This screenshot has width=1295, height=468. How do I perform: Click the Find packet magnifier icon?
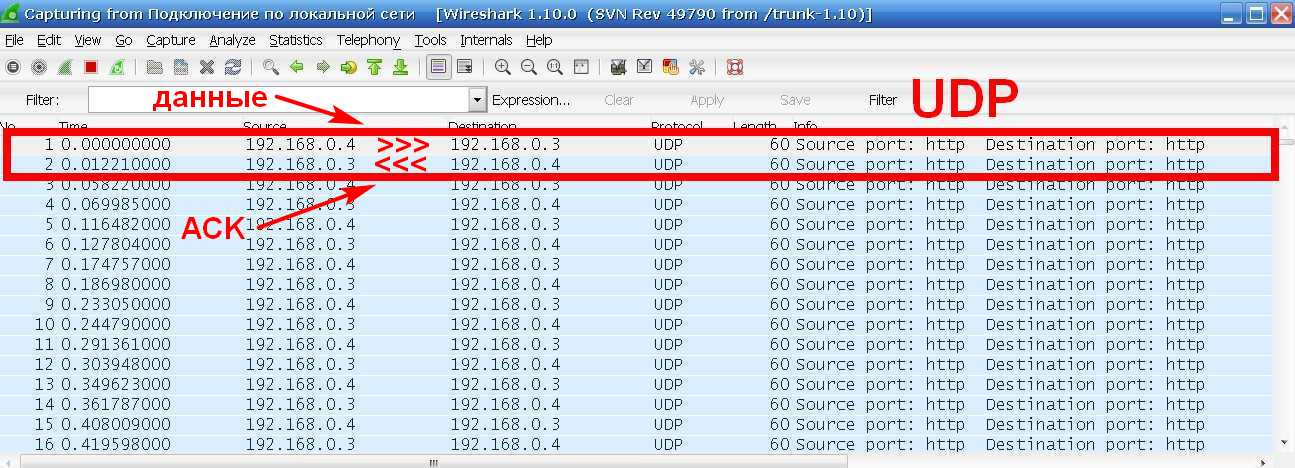(271, 67)
